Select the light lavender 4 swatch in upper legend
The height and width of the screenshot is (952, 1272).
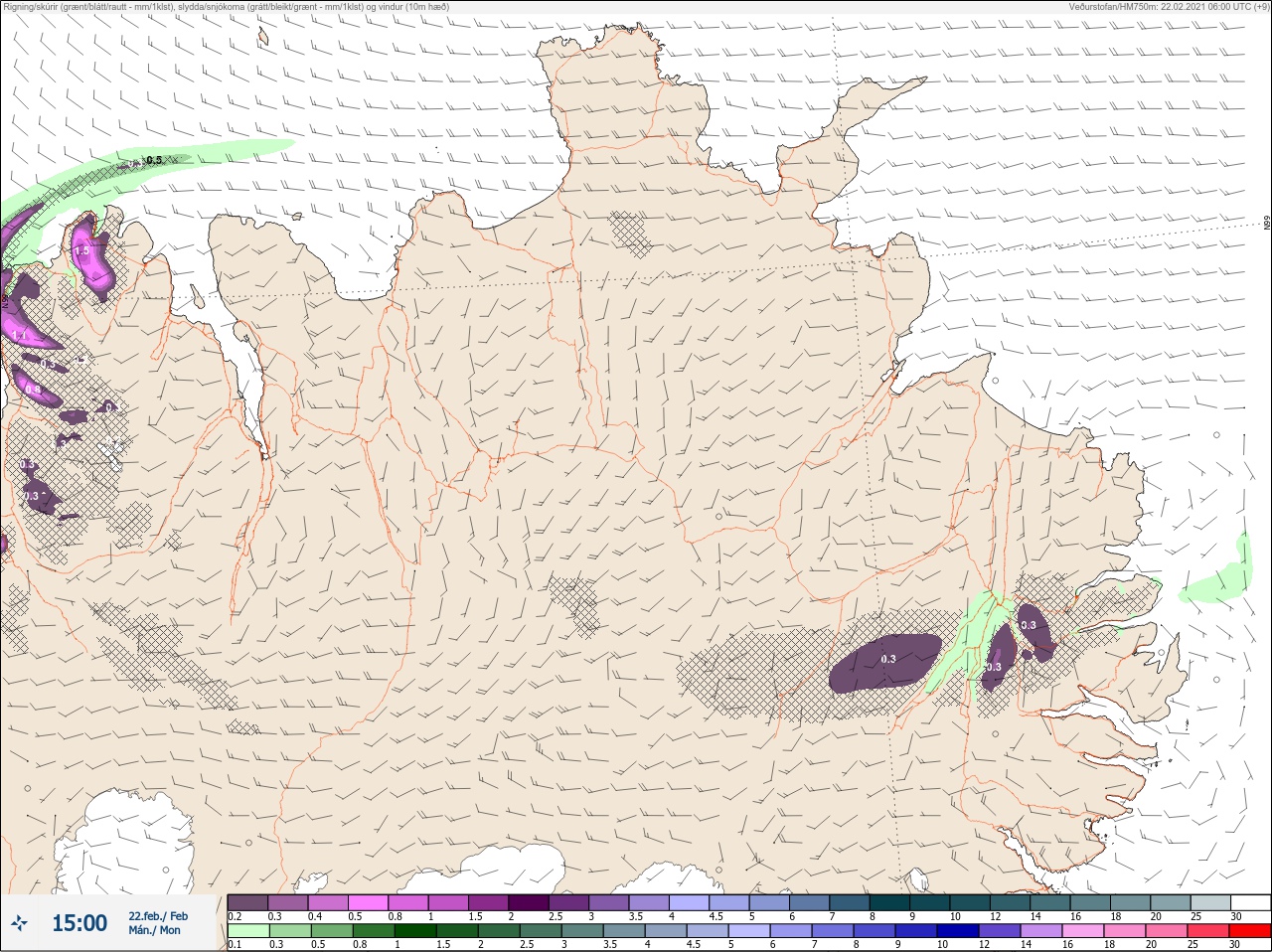tap(689, 902)
